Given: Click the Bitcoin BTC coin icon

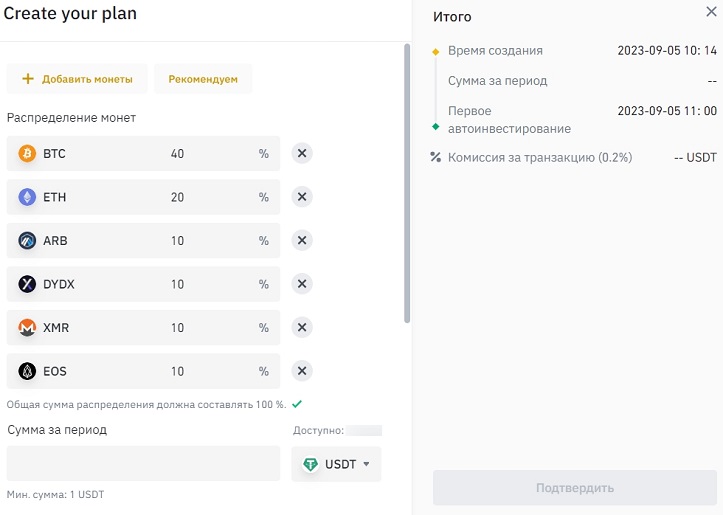Looking at the screenshot, I should tap(27, 154).
